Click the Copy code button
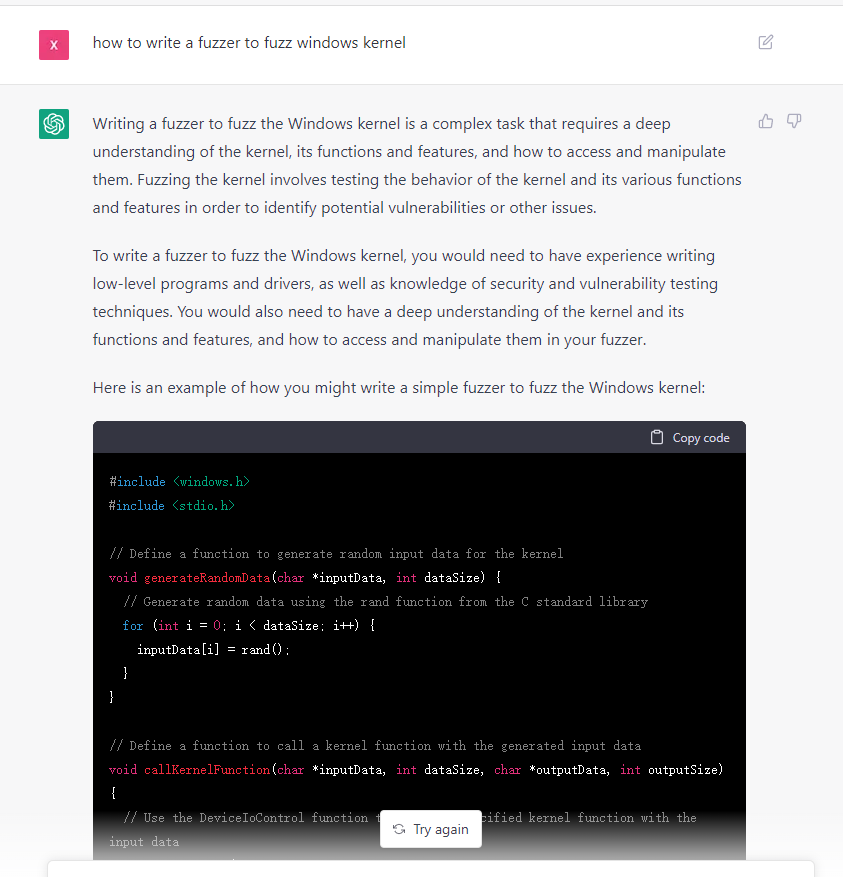Screen dimensions: 843x877 pos(690,437)
